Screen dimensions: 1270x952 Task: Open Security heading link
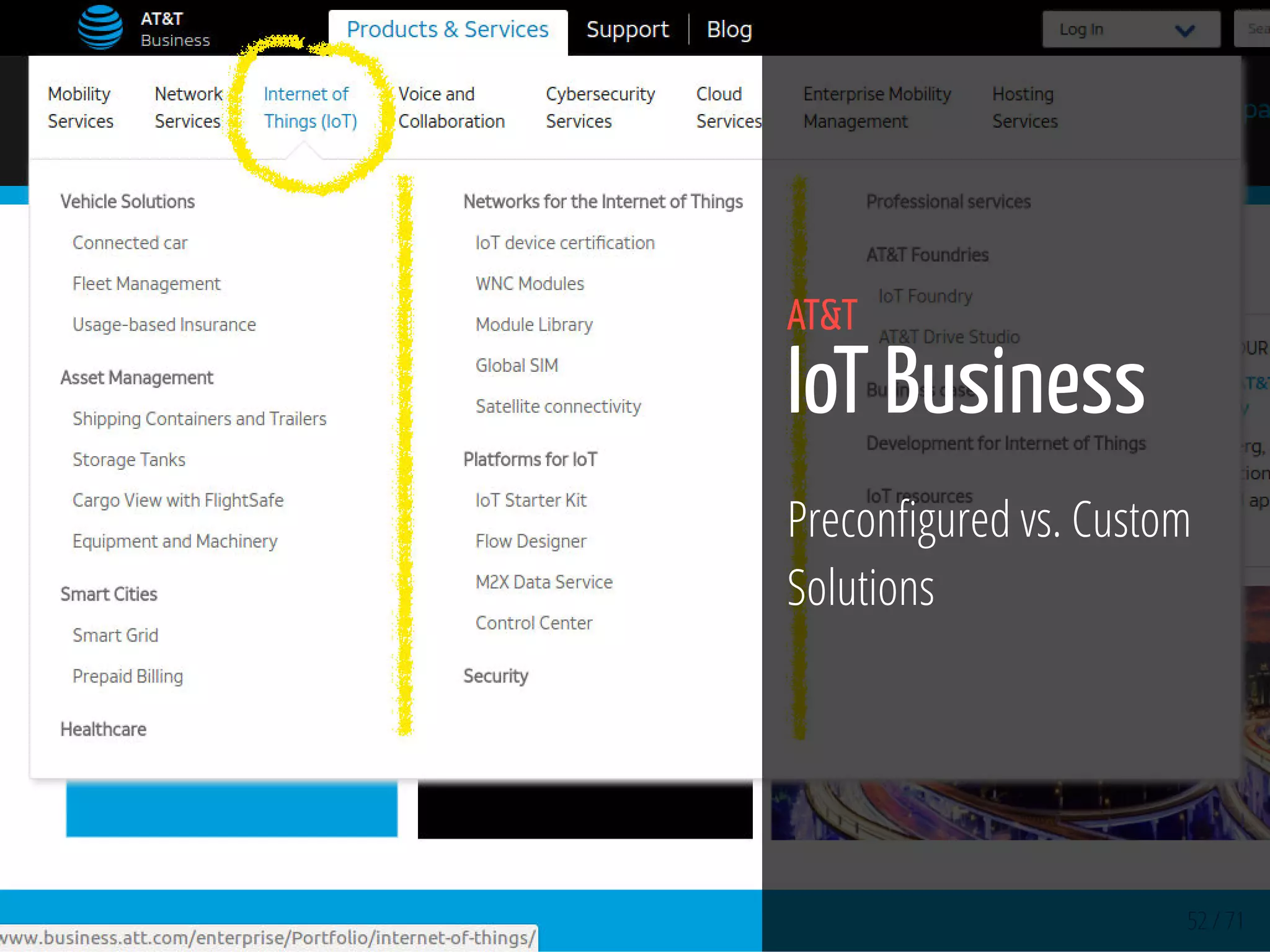495,676
